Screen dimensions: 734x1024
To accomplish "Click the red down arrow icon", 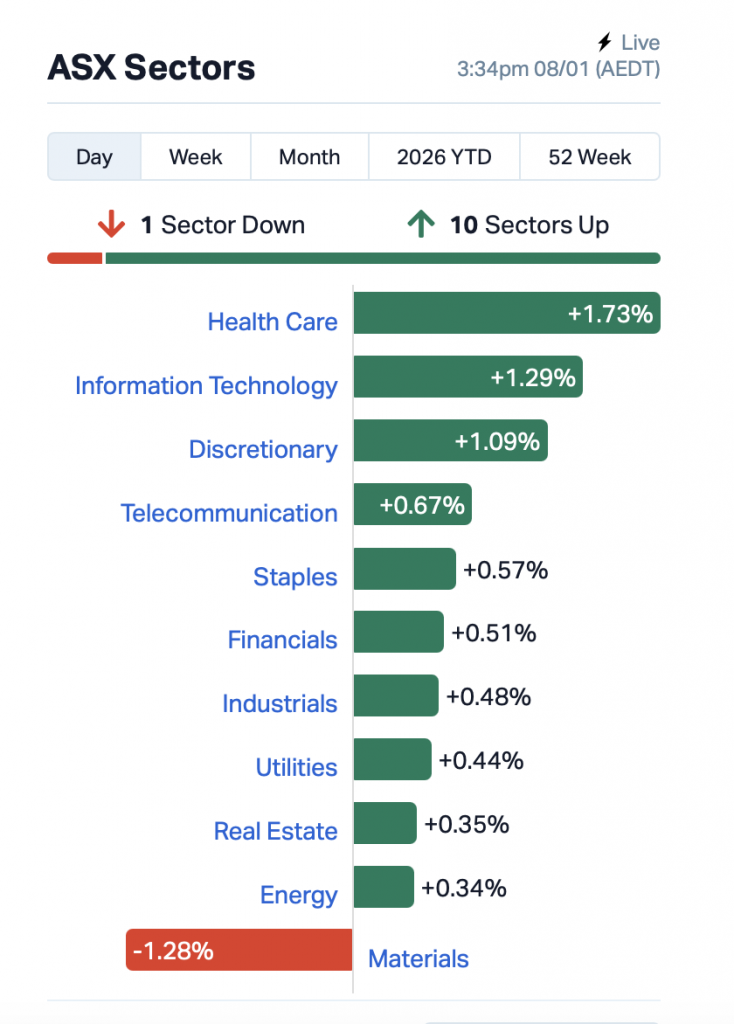I will click(x=111, y=225).
